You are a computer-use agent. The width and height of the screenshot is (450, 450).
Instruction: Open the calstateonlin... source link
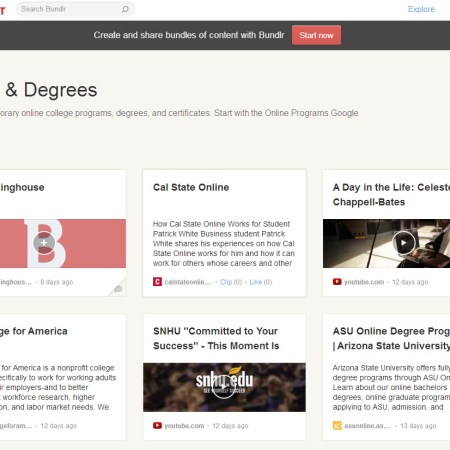[188, 282]
